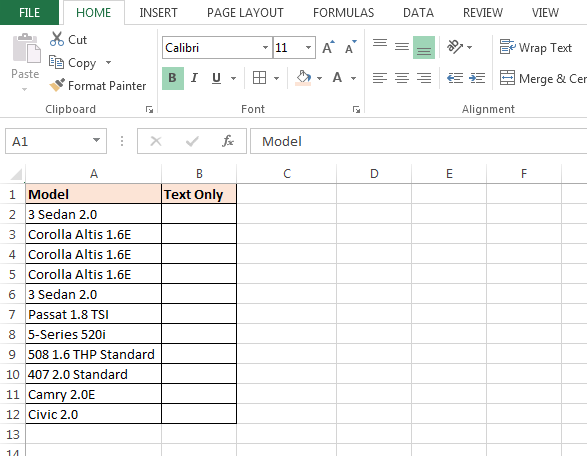587x456 pixels.
Task: Apply fill color with paint bucket icon
Action: coord(303,78)
